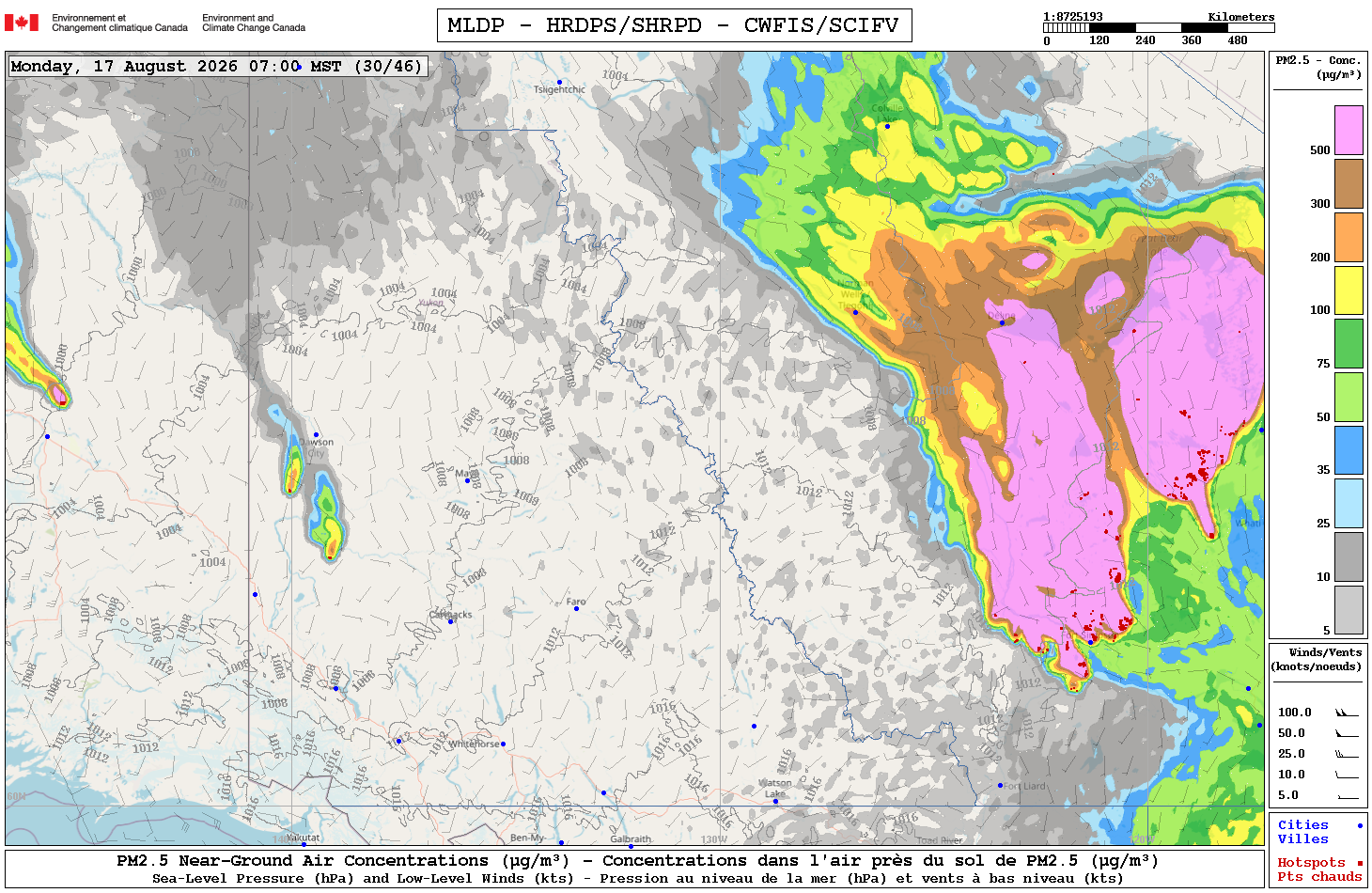This screenshot has width=1372, height=893.
Task: Click the map scale bar
Action: [1159, 28]
